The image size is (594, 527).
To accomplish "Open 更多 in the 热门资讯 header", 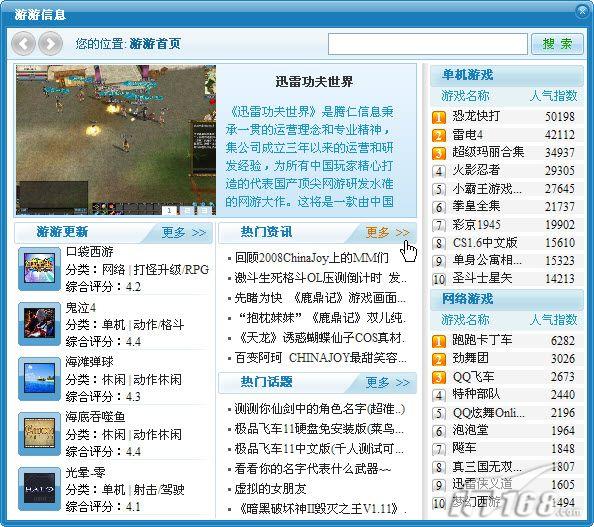I will 387,232.
